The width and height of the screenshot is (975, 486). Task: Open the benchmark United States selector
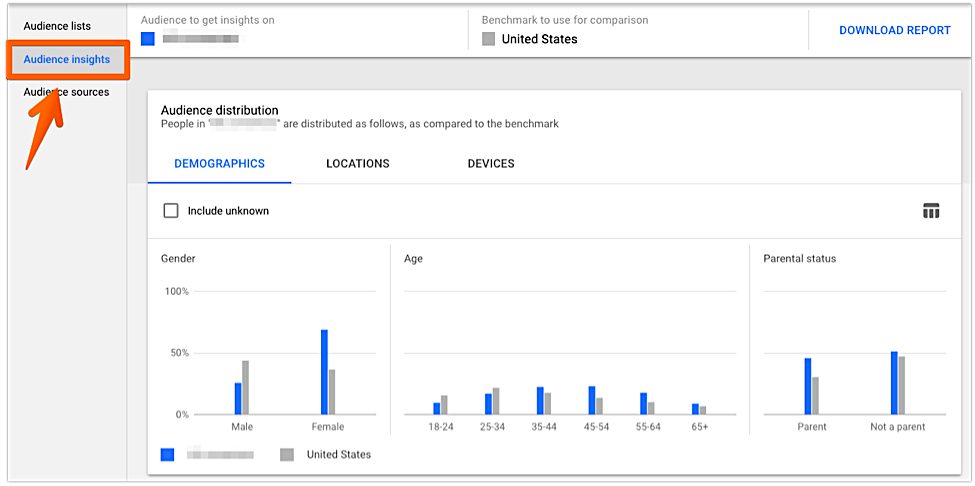click(539, 39)
